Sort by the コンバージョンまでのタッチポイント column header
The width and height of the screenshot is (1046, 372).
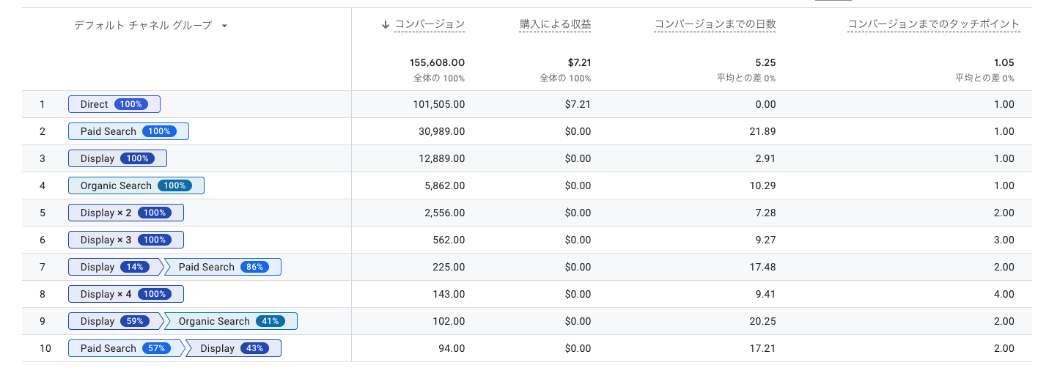[x=934, y=25]
